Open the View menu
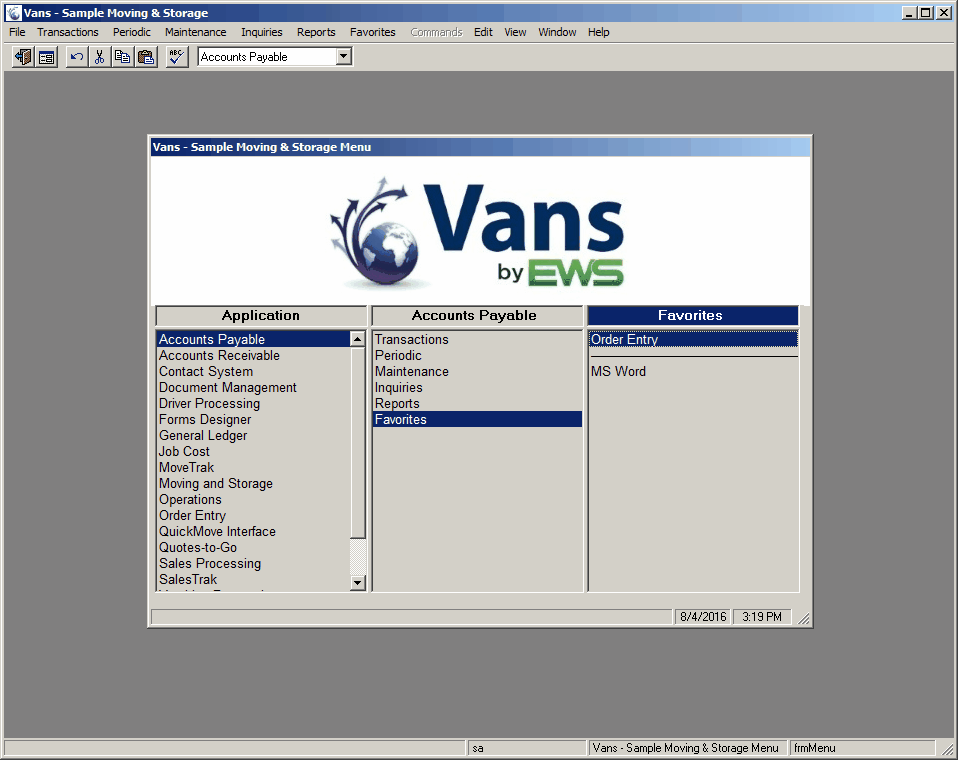 pyautogui.click(x=515, y=32)
